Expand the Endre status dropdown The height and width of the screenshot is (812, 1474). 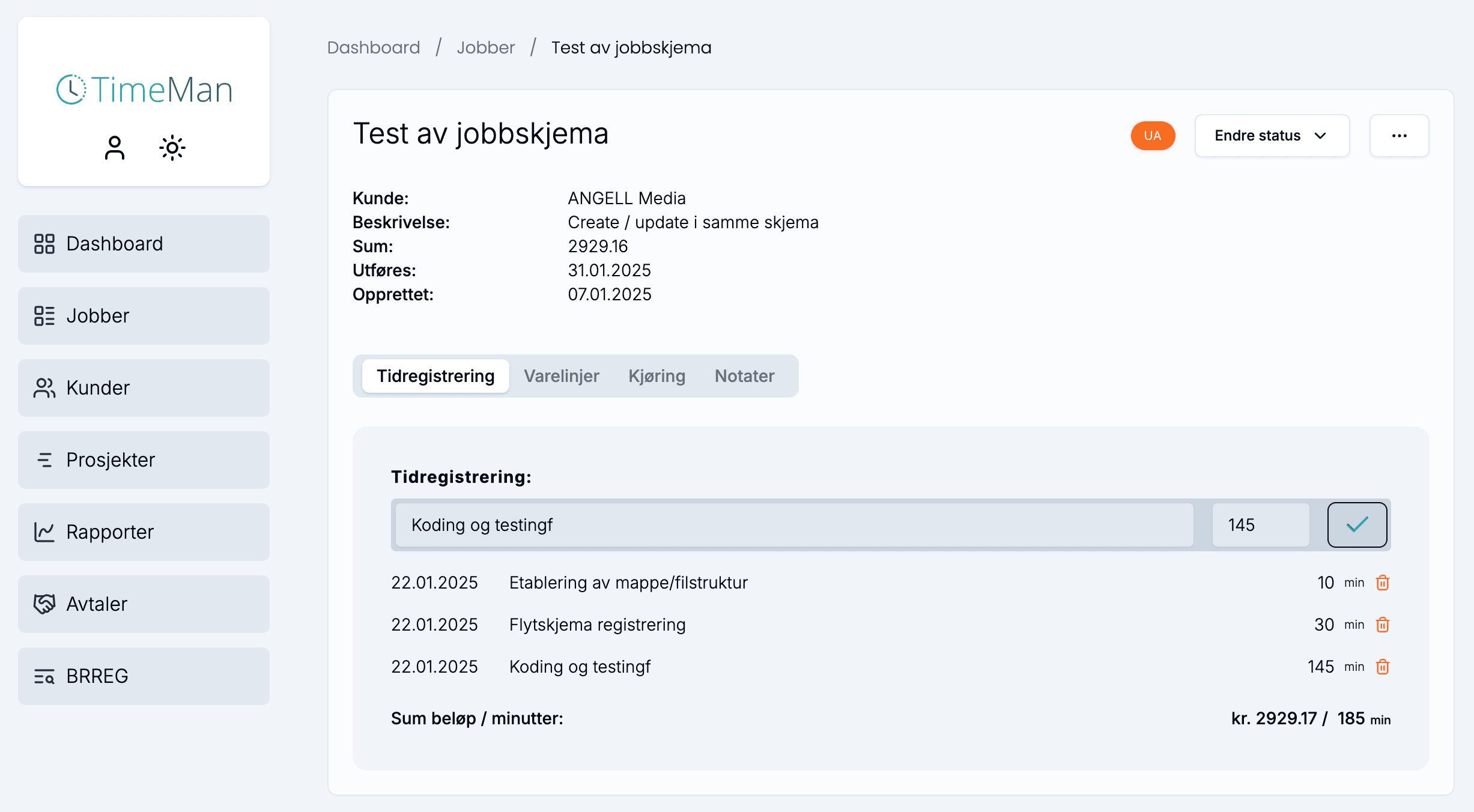click(1272, 136)
